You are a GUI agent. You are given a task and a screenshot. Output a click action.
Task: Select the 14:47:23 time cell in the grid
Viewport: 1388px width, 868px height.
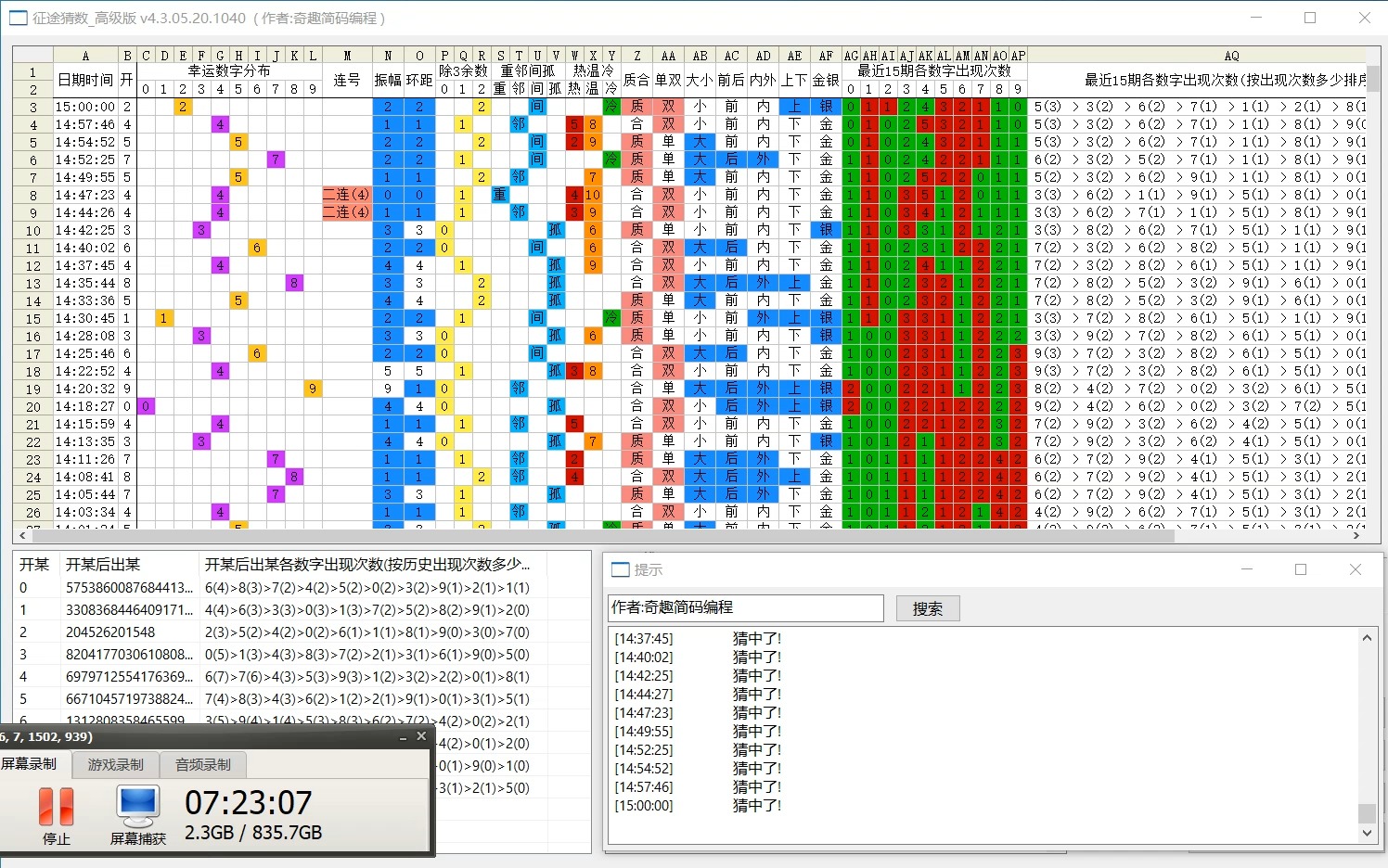85,196
